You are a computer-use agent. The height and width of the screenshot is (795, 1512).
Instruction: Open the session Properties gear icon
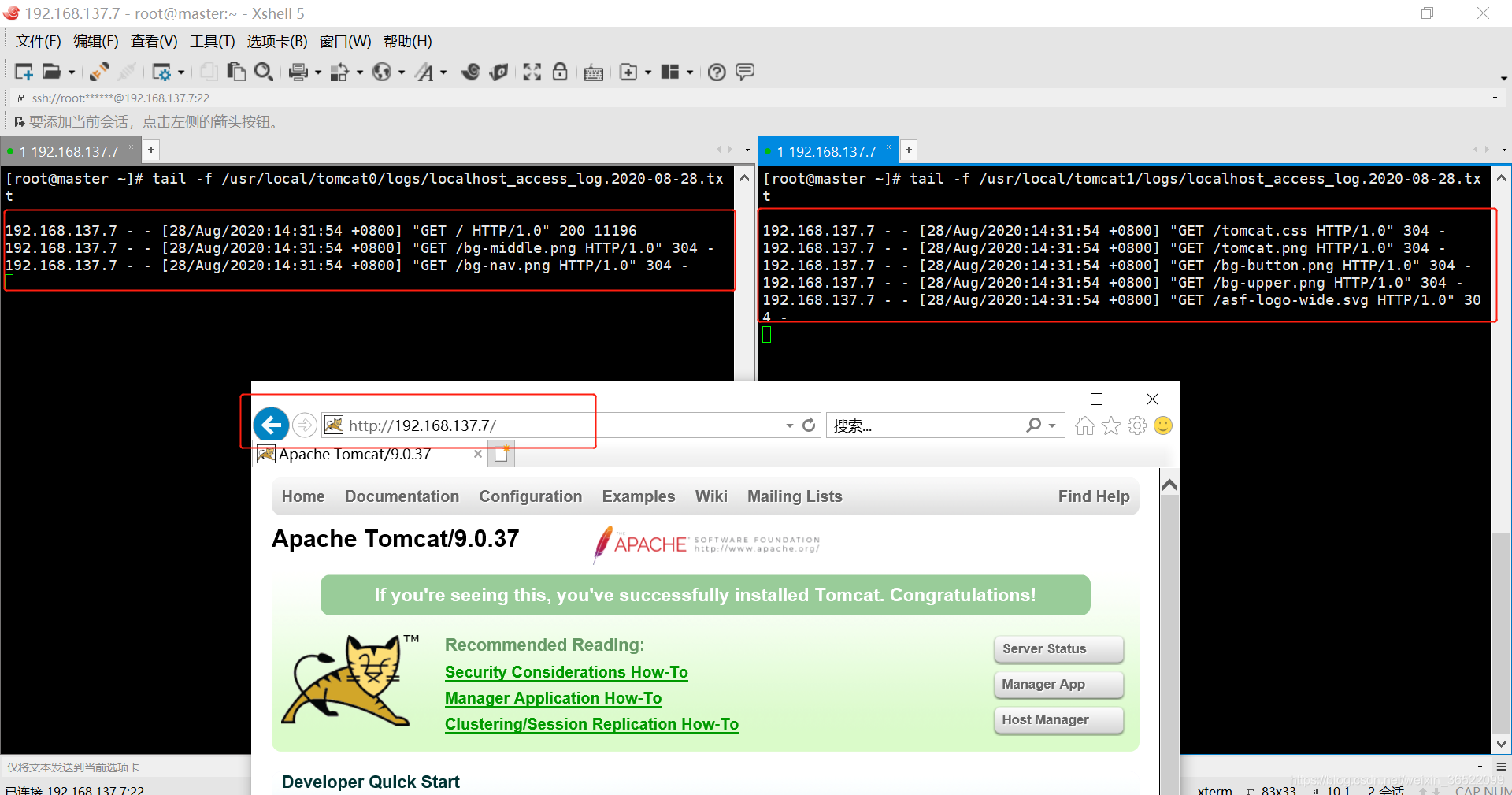click(x=161, y=72)
